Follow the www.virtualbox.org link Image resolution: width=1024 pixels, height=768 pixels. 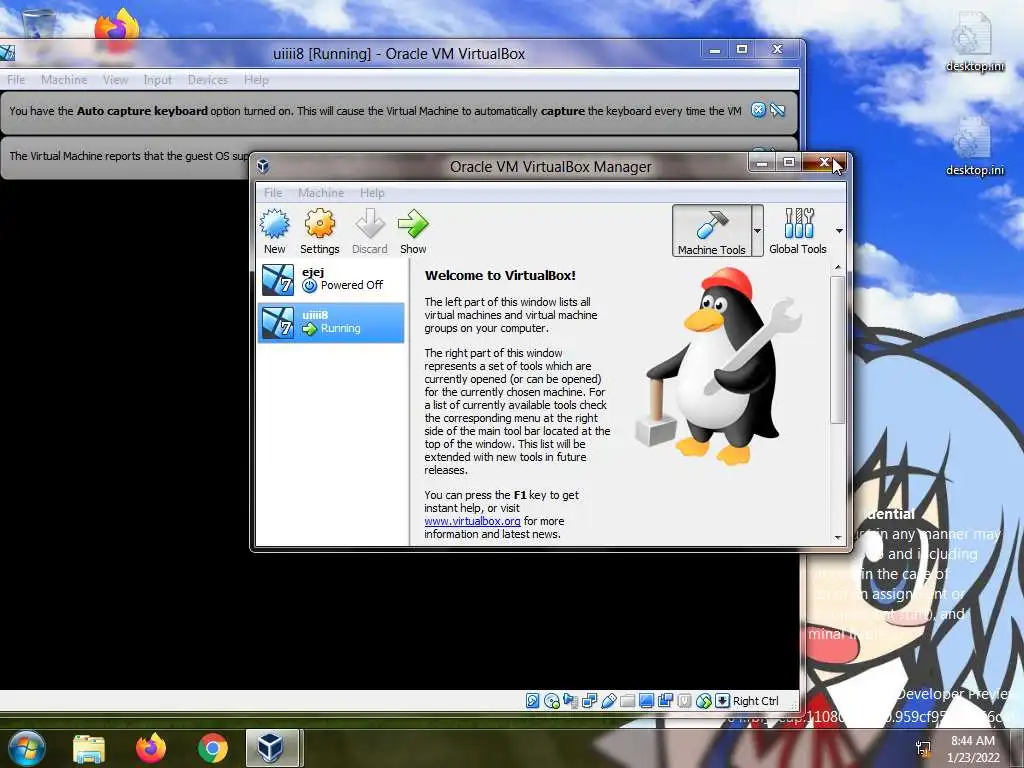(x=472, y=521)
